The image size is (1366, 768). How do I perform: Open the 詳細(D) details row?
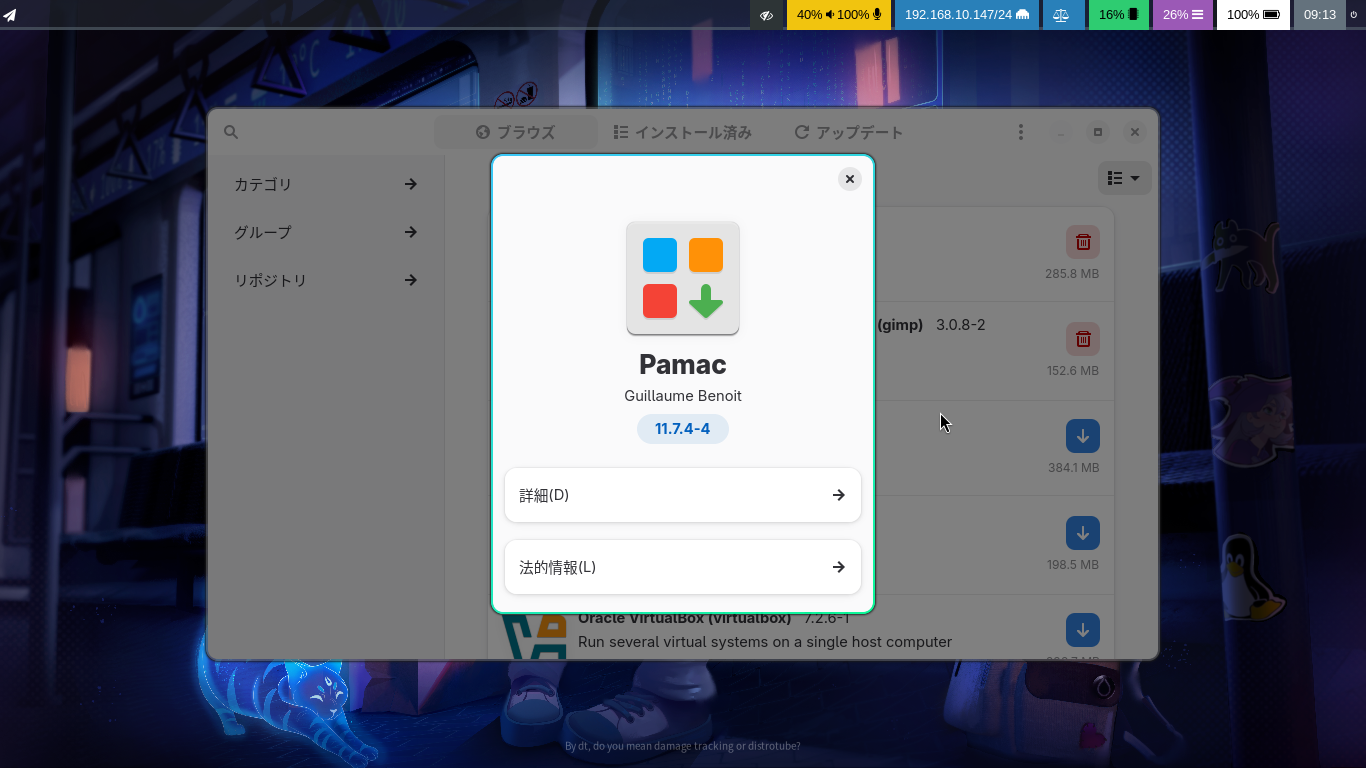pos(683,495)
